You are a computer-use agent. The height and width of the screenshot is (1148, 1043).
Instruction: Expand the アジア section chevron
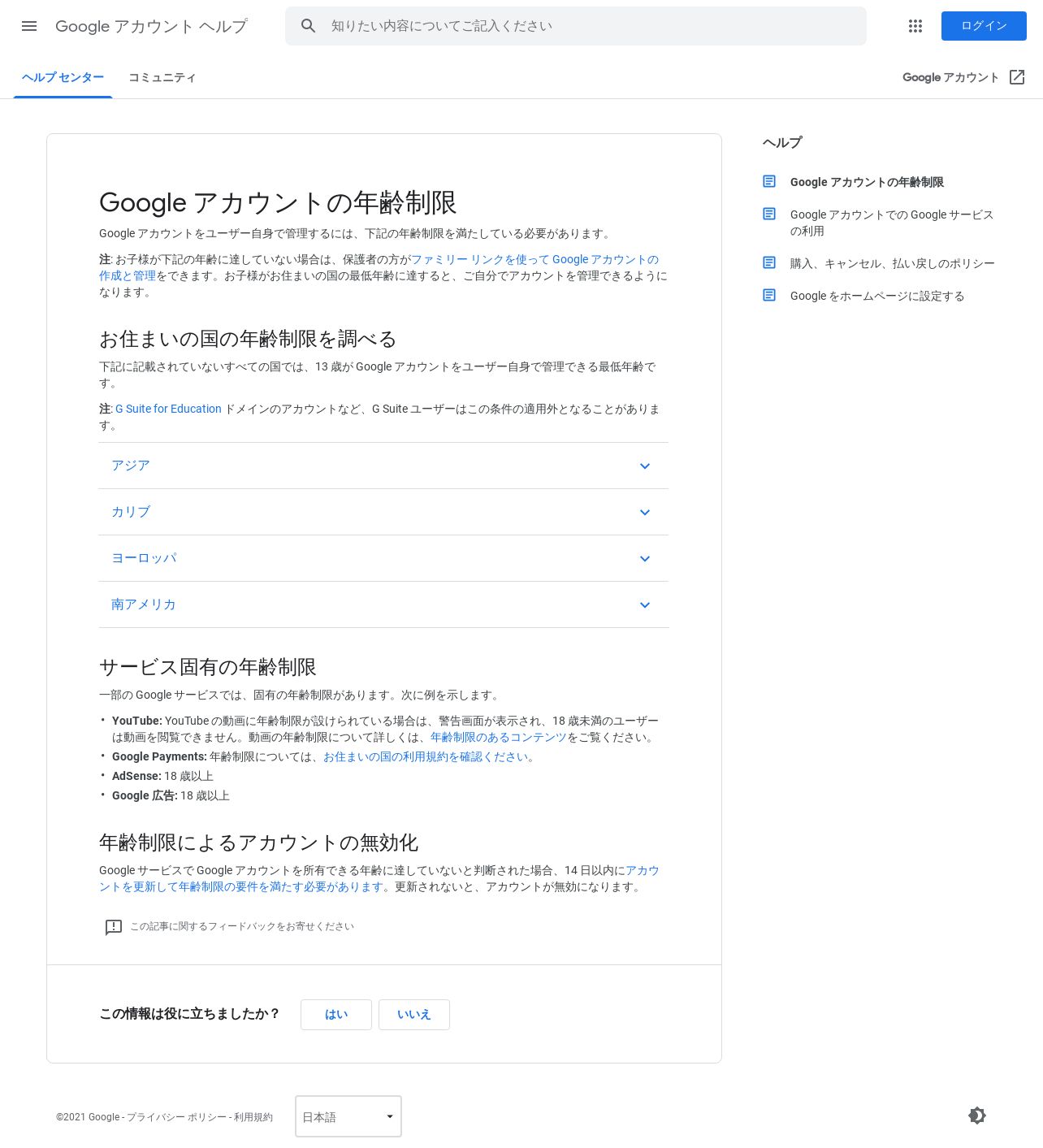tap(645, 466)
